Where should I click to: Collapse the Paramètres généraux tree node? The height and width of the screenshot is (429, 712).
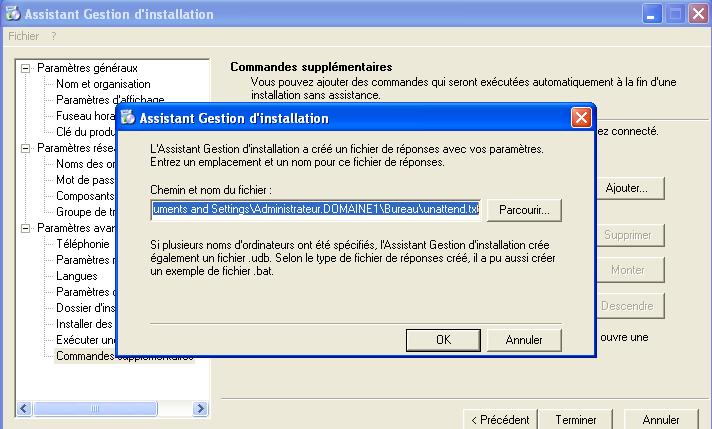point(26,69)
